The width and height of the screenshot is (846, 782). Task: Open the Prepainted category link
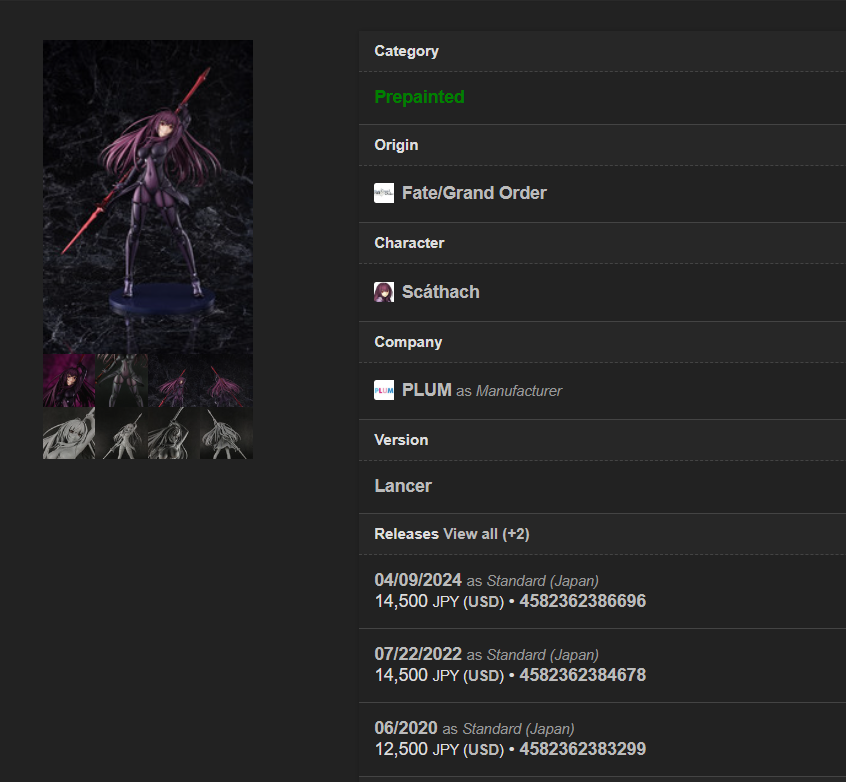[419, 97]
